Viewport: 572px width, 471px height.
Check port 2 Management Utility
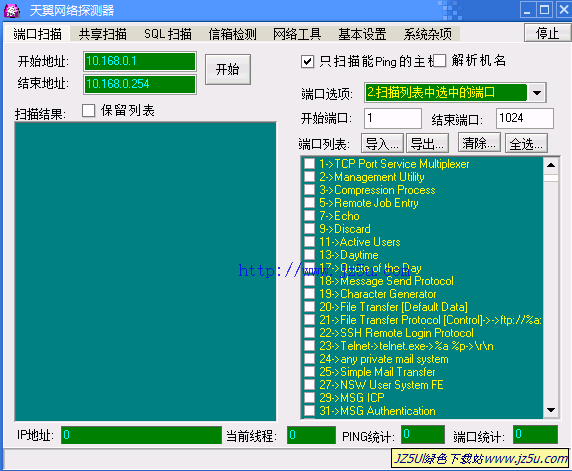point(309,177)
